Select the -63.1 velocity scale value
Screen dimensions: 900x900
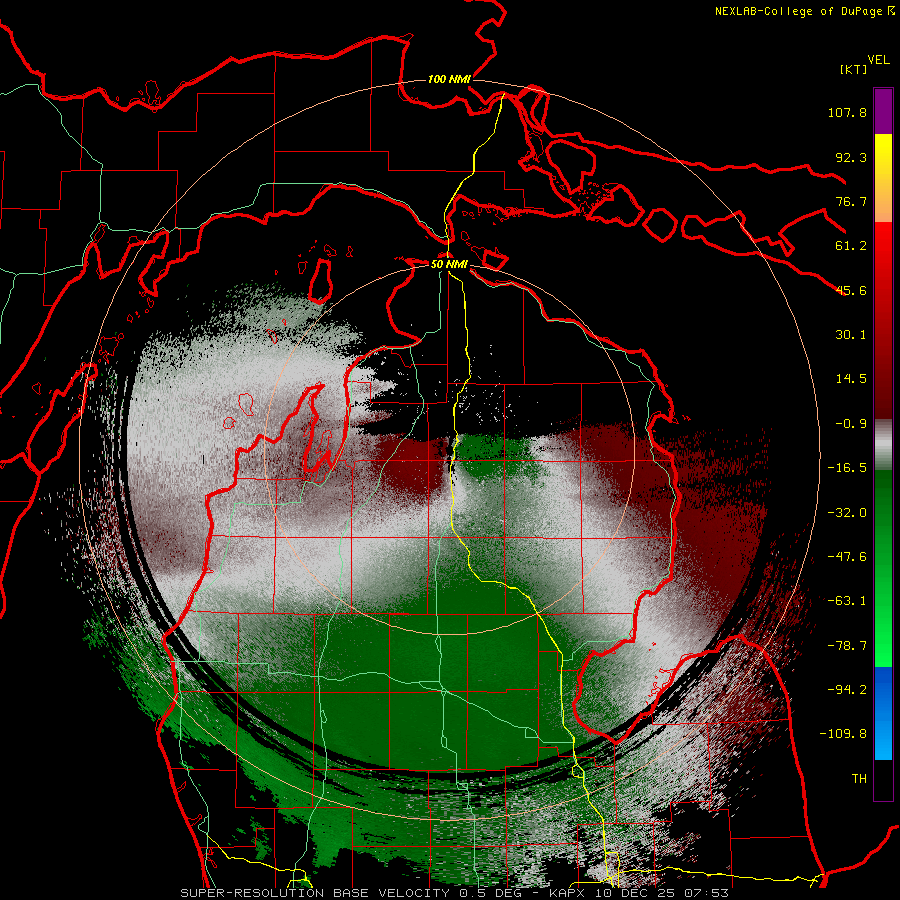(847, 601)
